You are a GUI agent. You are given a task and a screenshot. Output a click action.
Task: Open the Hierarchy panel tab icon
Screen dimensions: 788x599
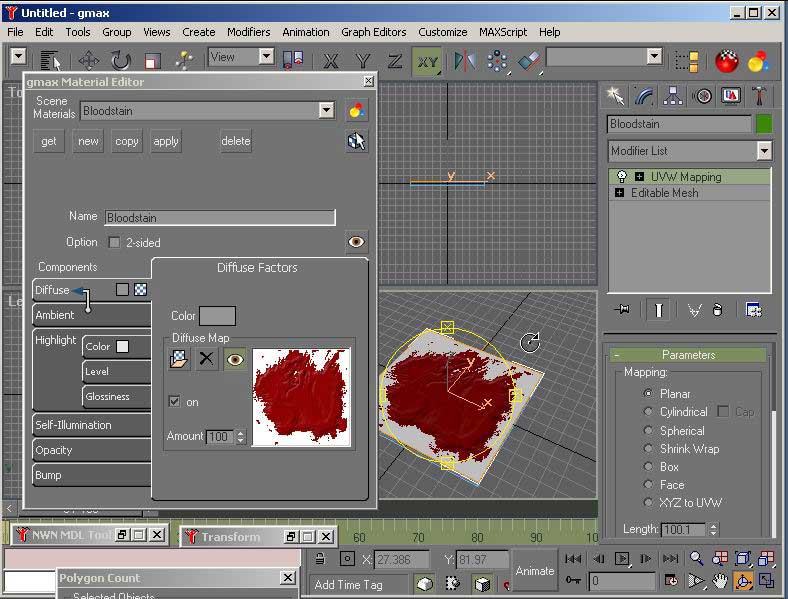coord(673,96)
